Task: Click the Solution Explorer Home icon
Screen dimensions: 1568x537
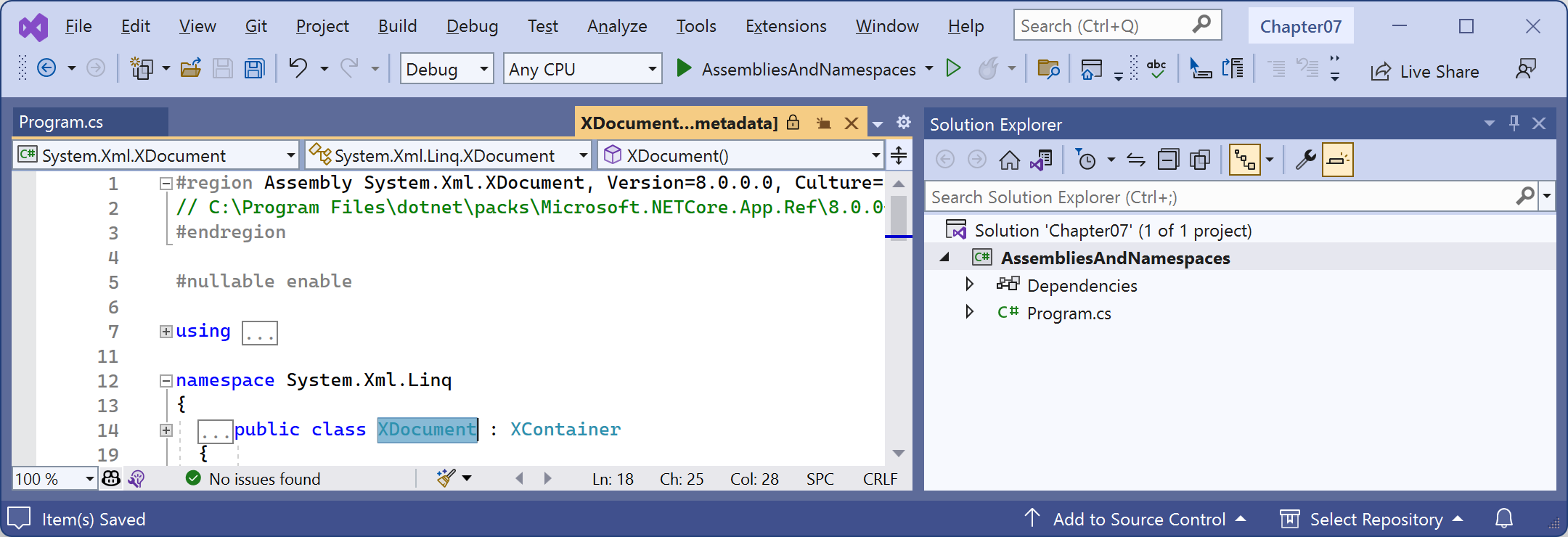Action: tap(1009, 159)
